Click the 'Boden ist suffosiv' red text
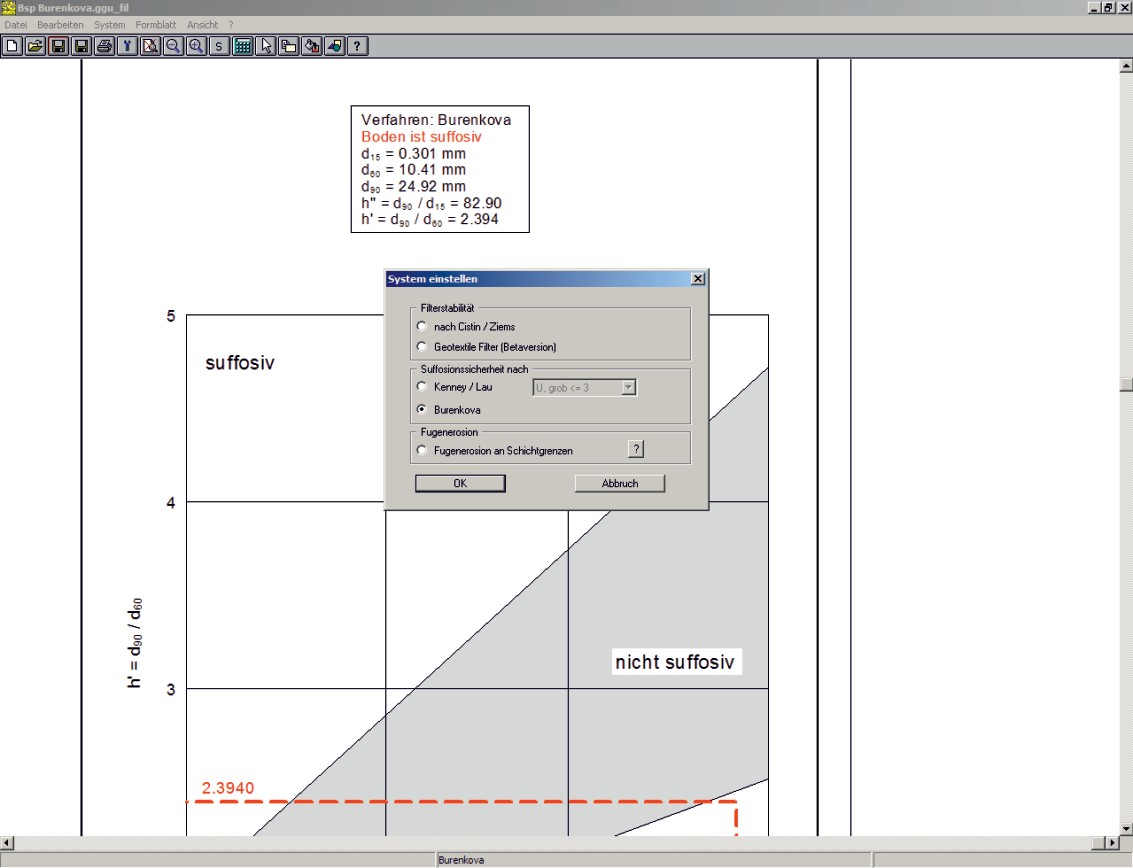Screen dimensions: 1133x868 click(421, 137)
